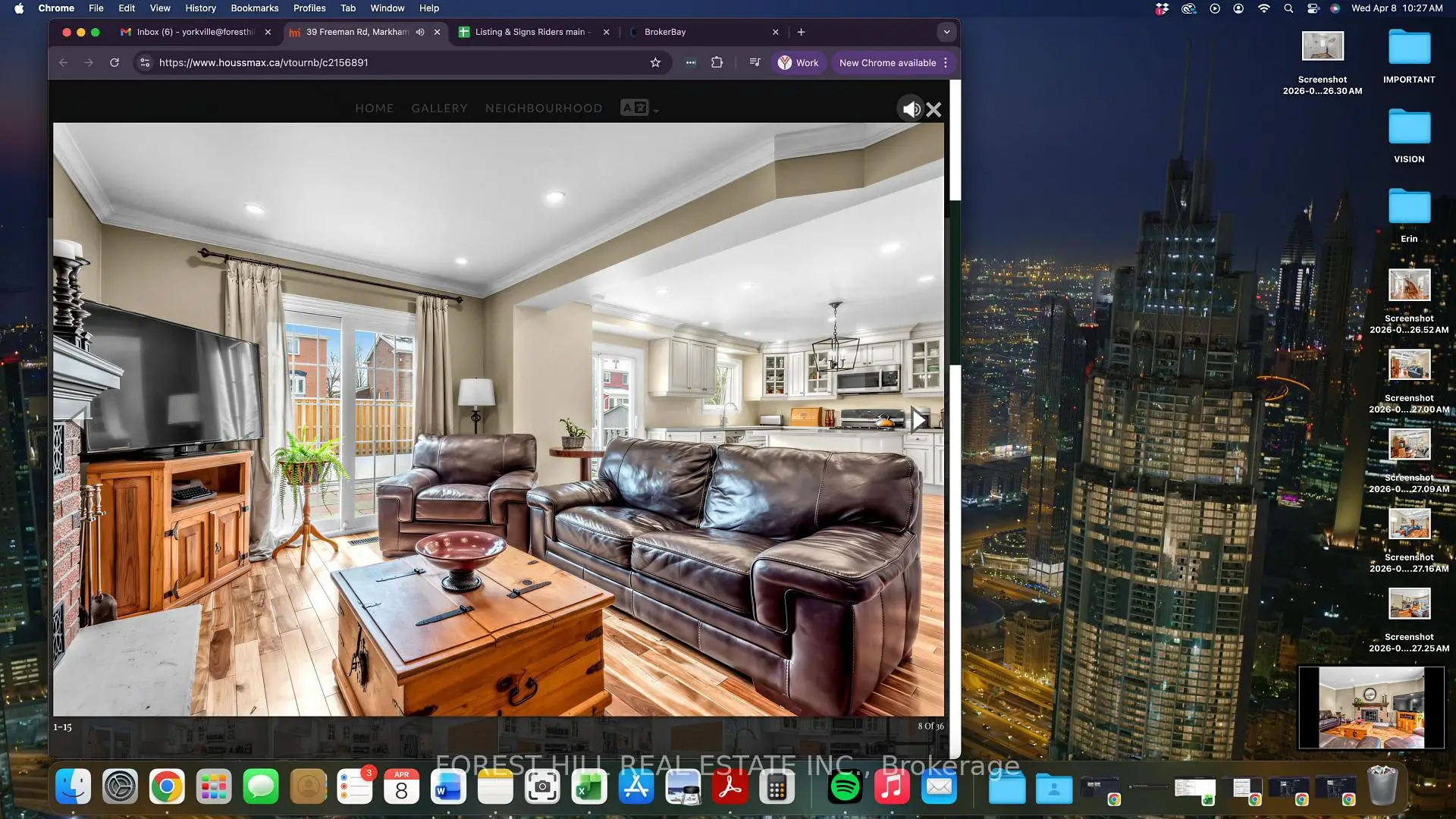This screenshot has height=819, width=1456.
Task: Reload the page with the refresh icon
Action: click(x=115, y=63)
